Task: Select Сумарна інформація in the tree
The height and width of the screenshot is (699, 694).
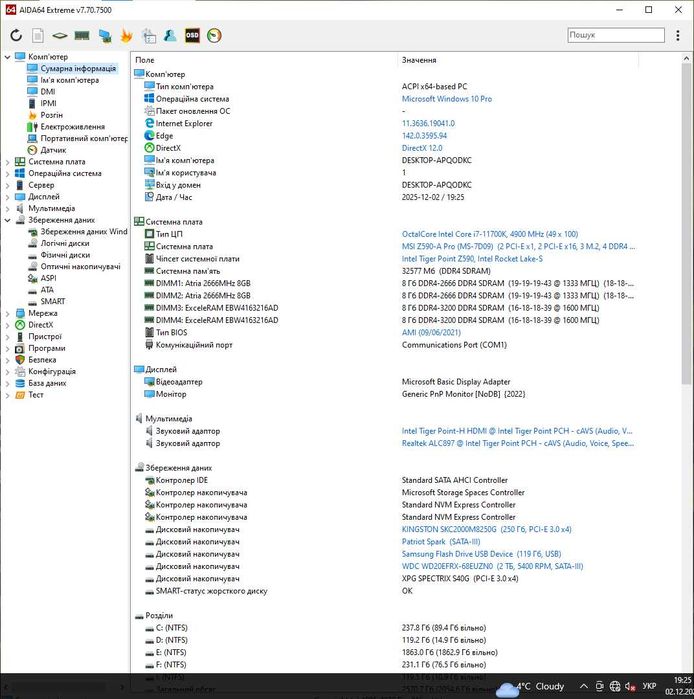Action: [78, 68]
